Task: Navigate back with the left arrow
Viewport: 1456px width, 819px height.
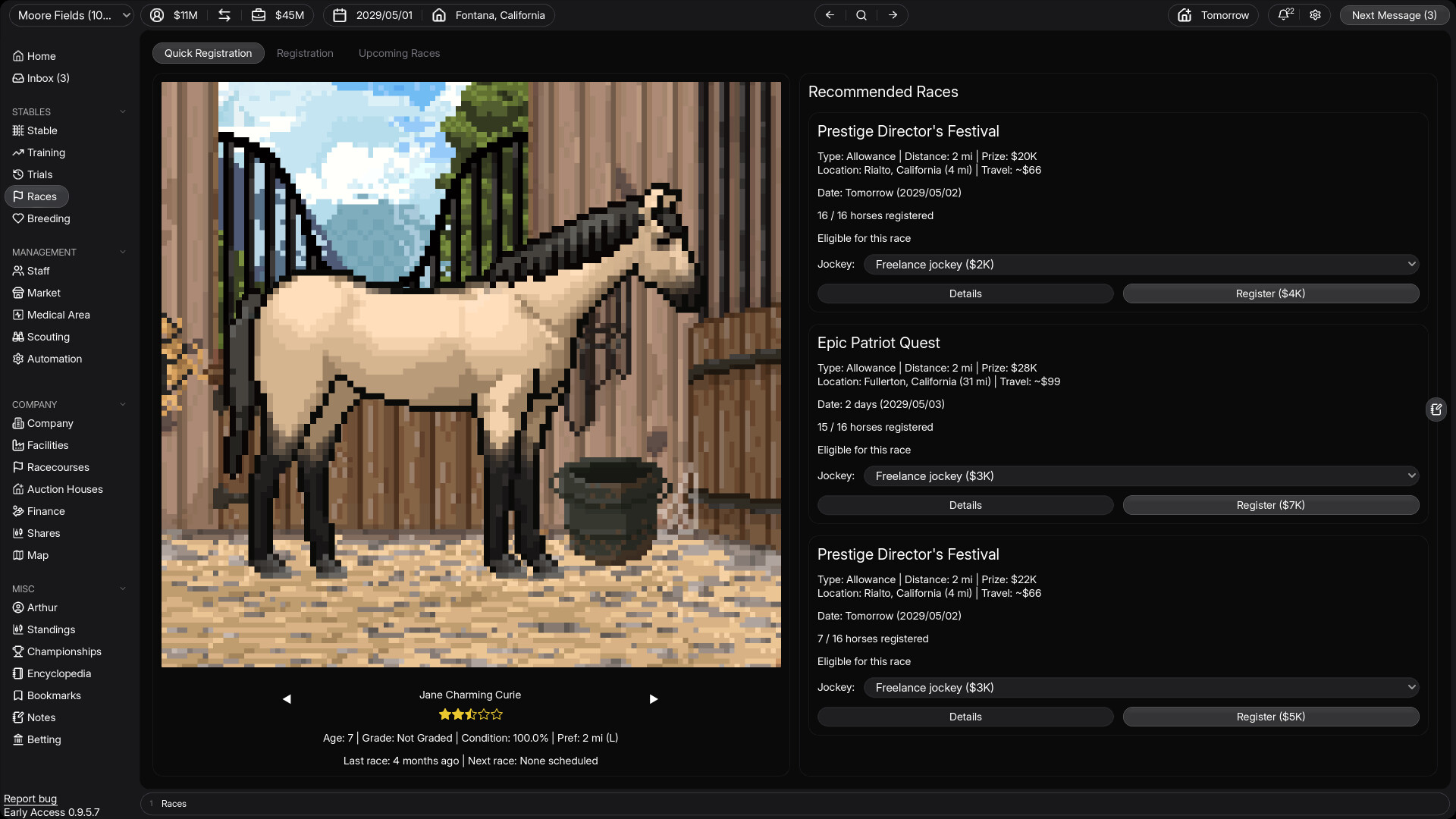Action: (830, 15)
